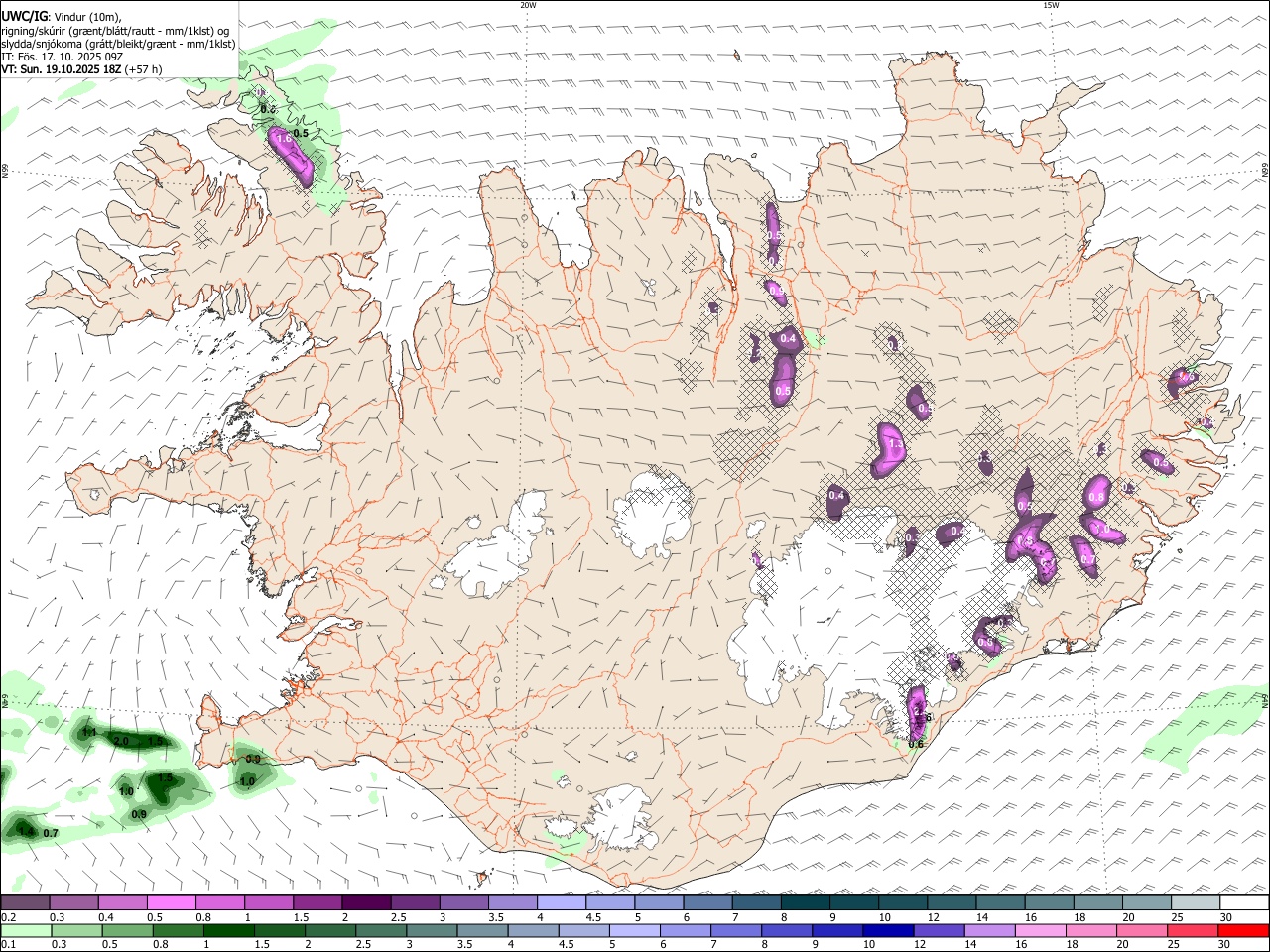Click the '4.5' label under the snow scale
The width and height of the screenshot is (1270, 952).
593,917
